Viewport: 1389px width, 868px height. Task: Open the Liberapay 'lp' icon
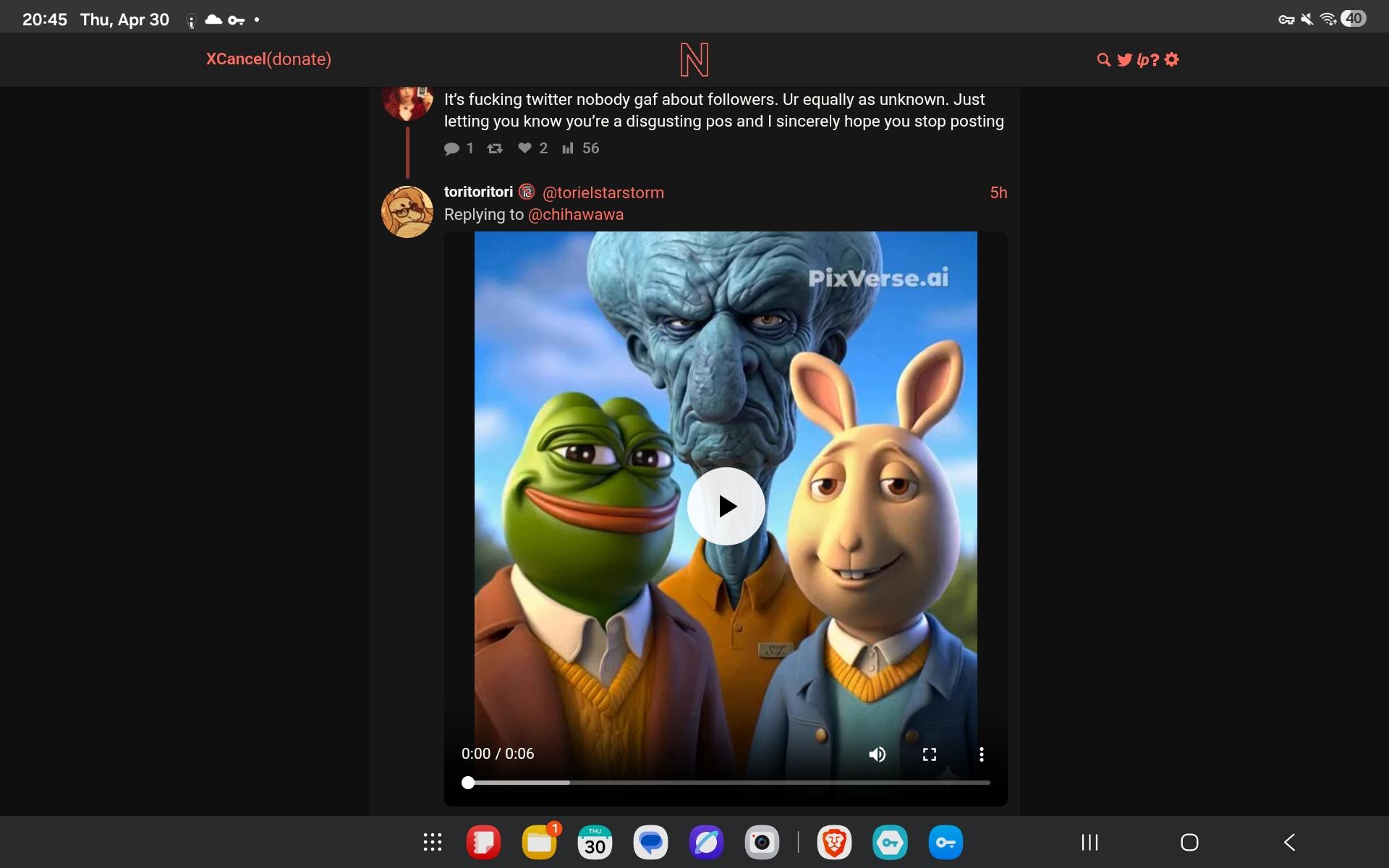click(1142, 60)
